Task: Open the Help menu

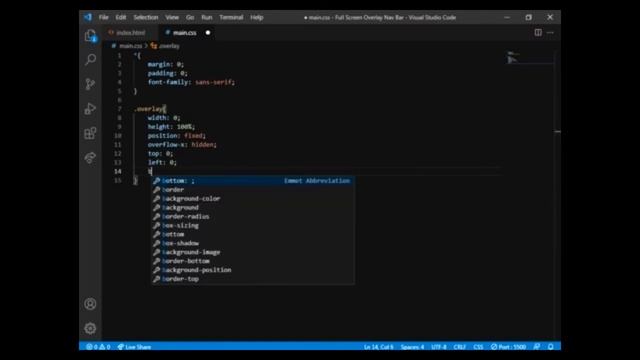Action: [x=257, y=18]
